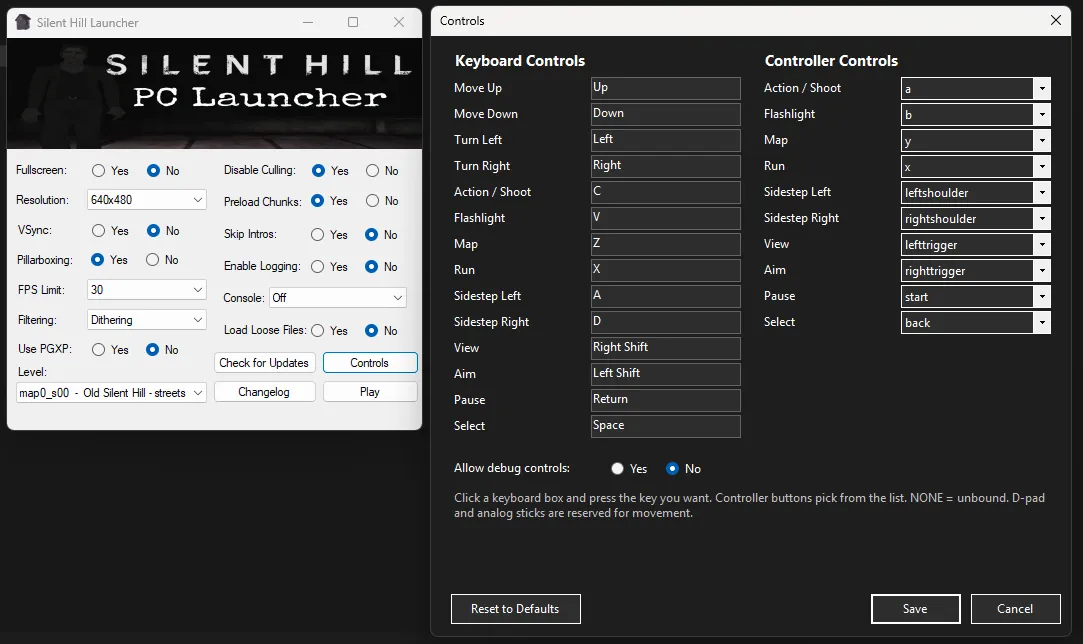Select Yes for Load Loose Files
Screen dimensions: 1083x644
point(318,331)
